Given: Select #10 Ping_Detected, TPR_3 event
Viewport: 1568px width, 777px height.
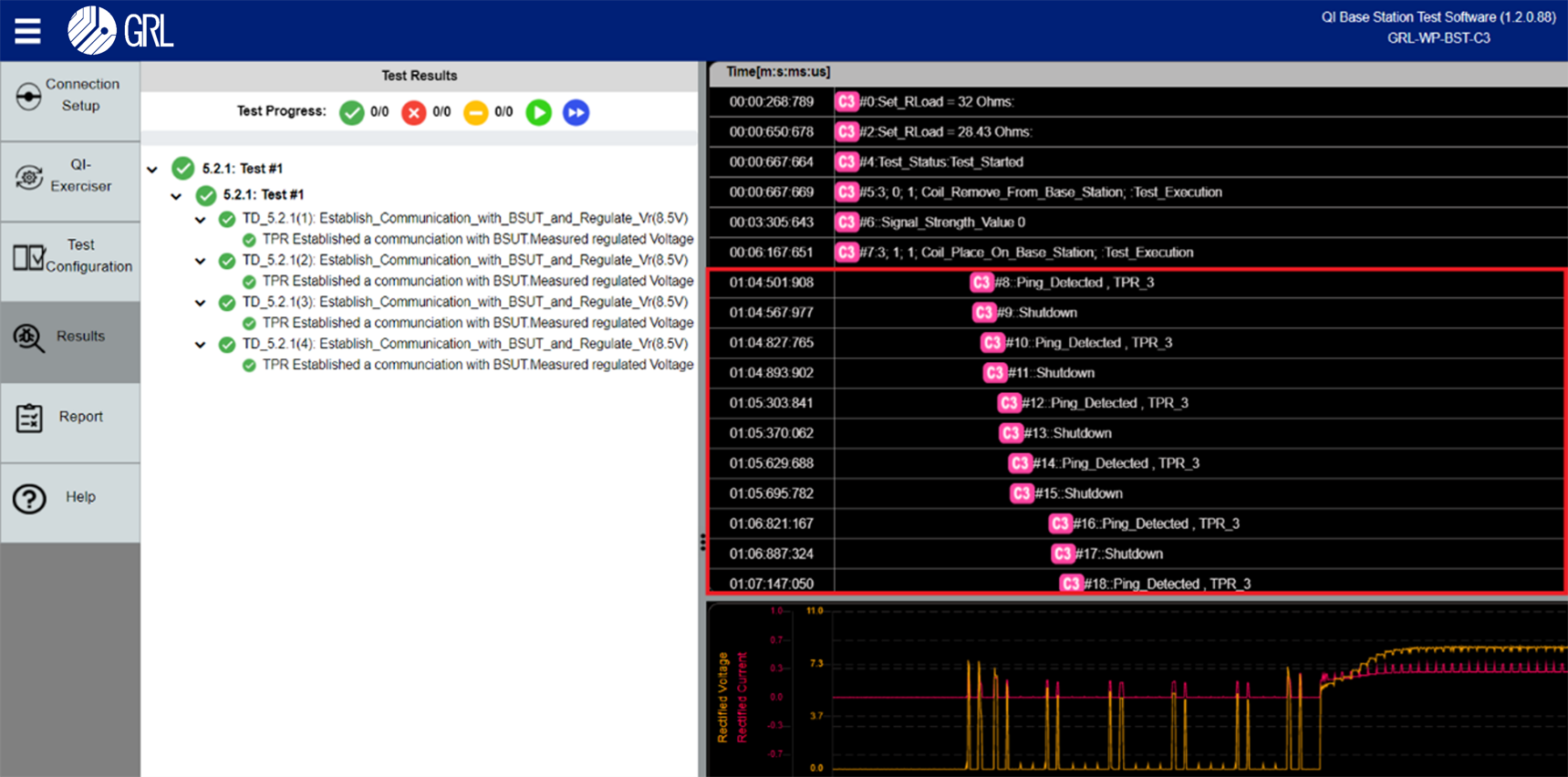Looking at the screenshot, I should [1089, 343].
